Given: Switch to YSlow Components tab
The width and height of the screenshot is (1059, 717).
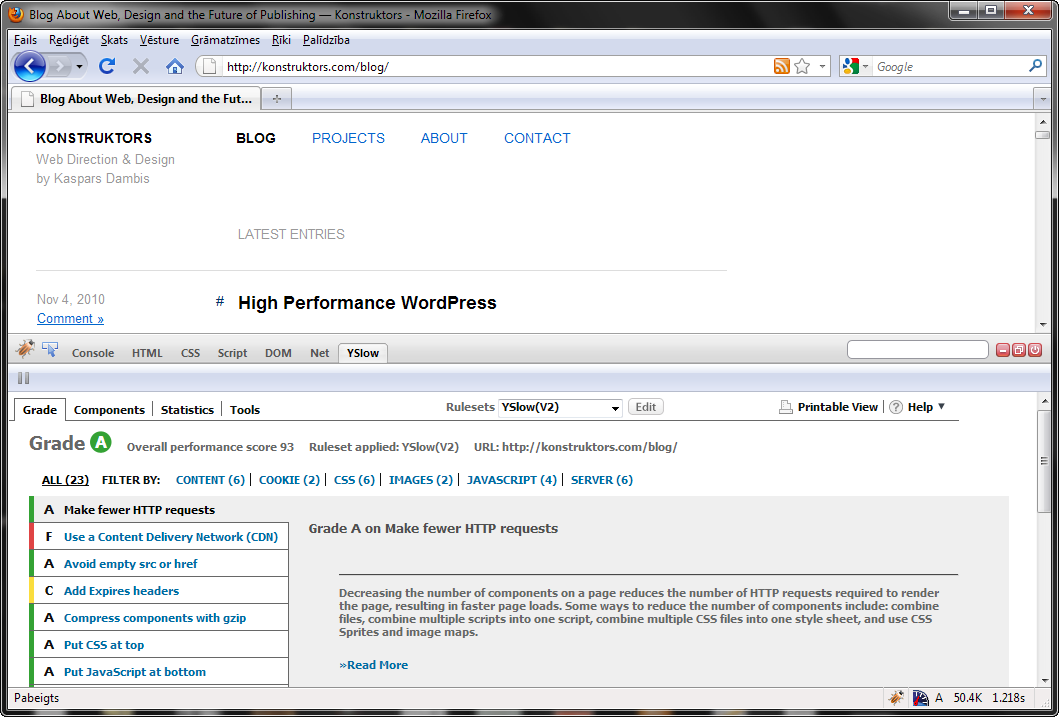Looking at the screenshot, I should tap(109, 410).
